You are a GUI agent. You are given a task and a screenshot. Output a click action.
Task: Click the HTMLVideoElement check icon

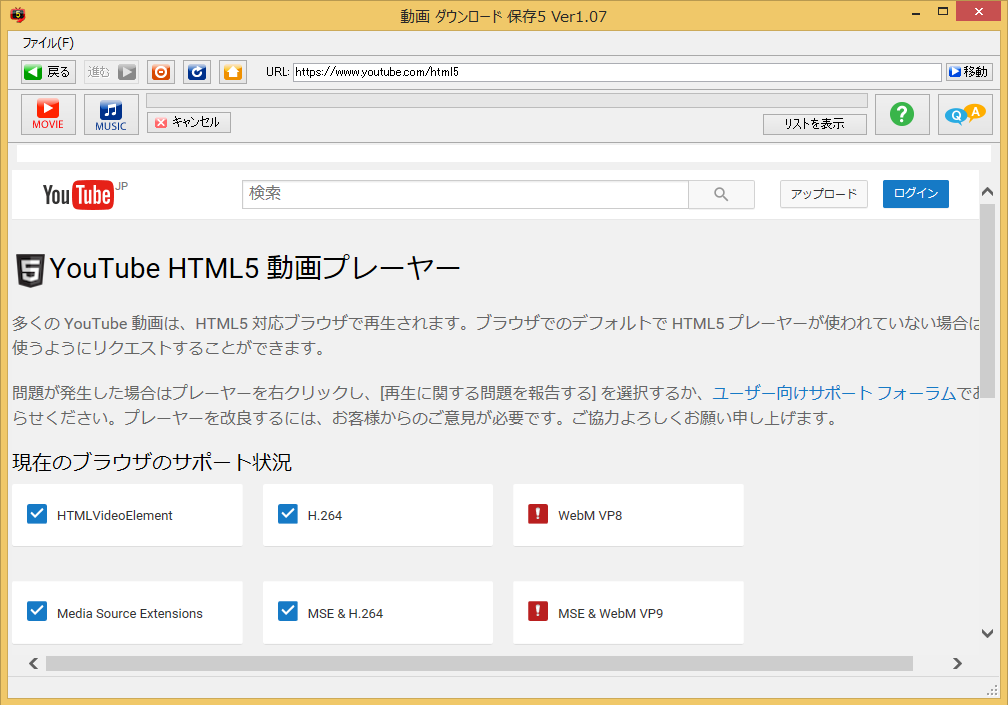coord(37,514)
